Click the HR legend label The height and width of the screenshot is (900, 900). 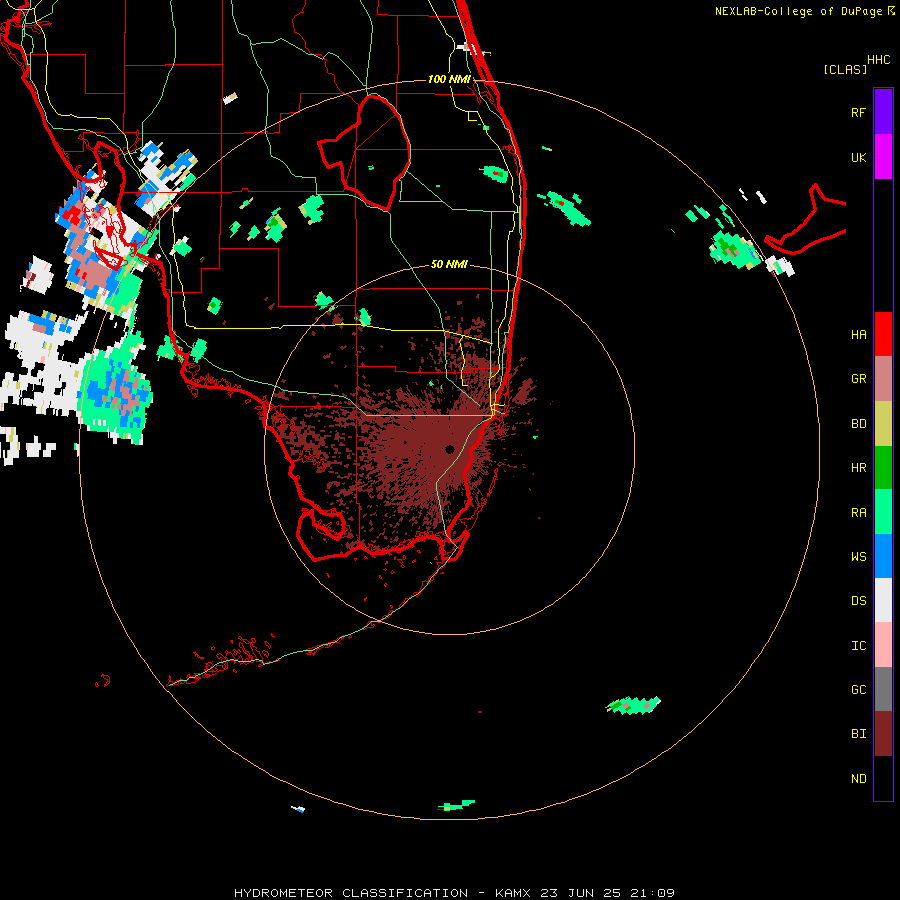[x=858, y=468]
